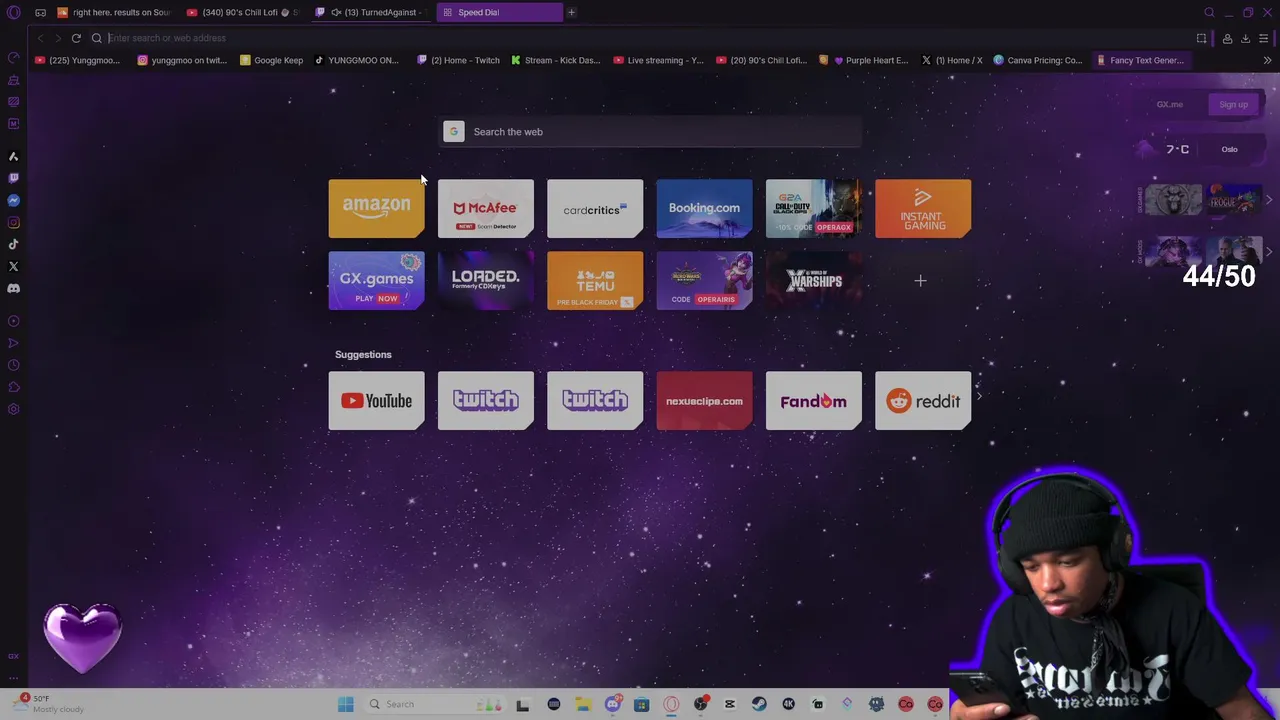Viewport: 1280px width, 720px height.
Task: Switch to the SoundCloud results tab
Action: 113,13
